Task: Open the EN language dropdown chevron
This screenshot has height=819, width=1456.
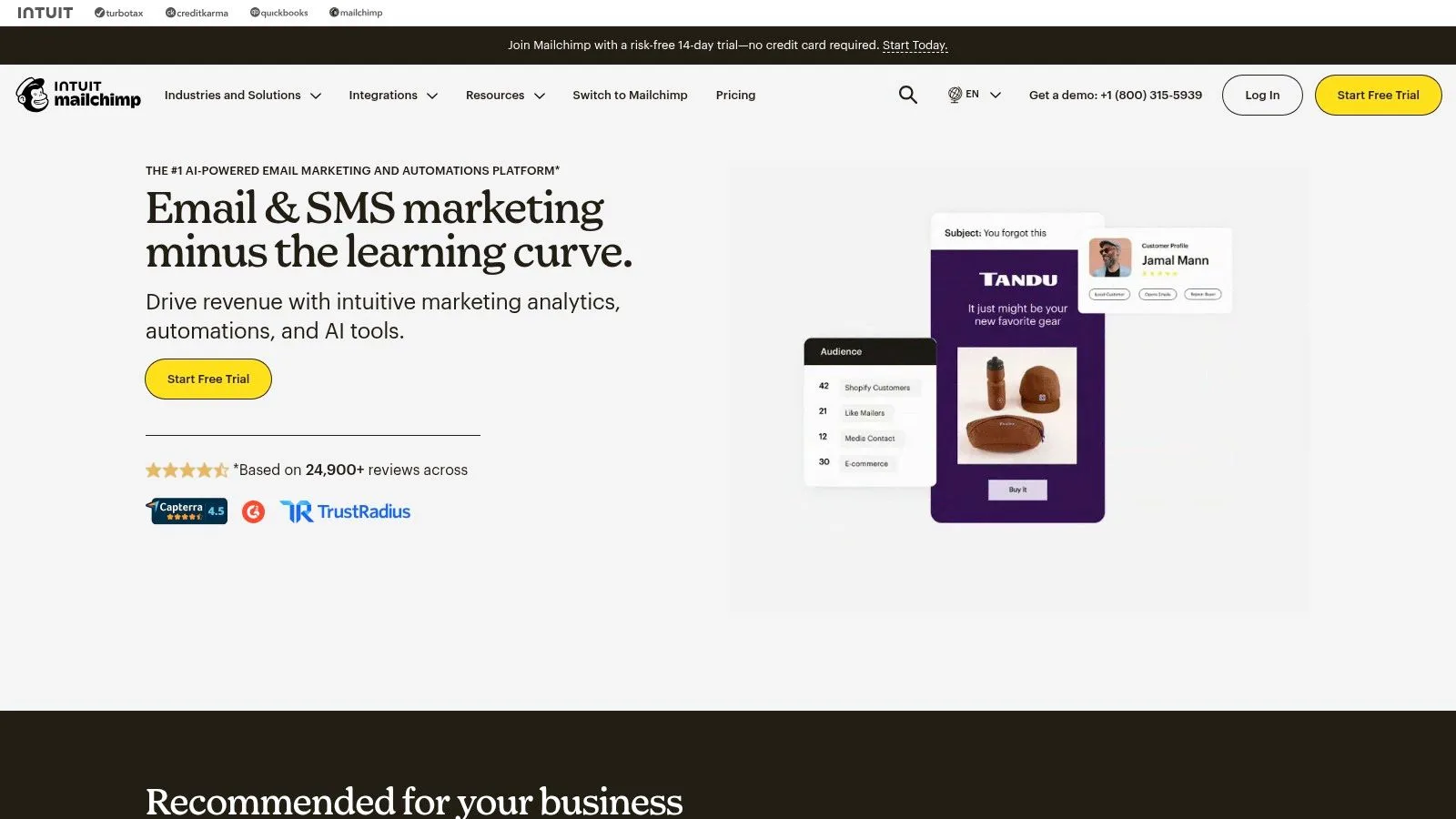Action: click(995, 95)
